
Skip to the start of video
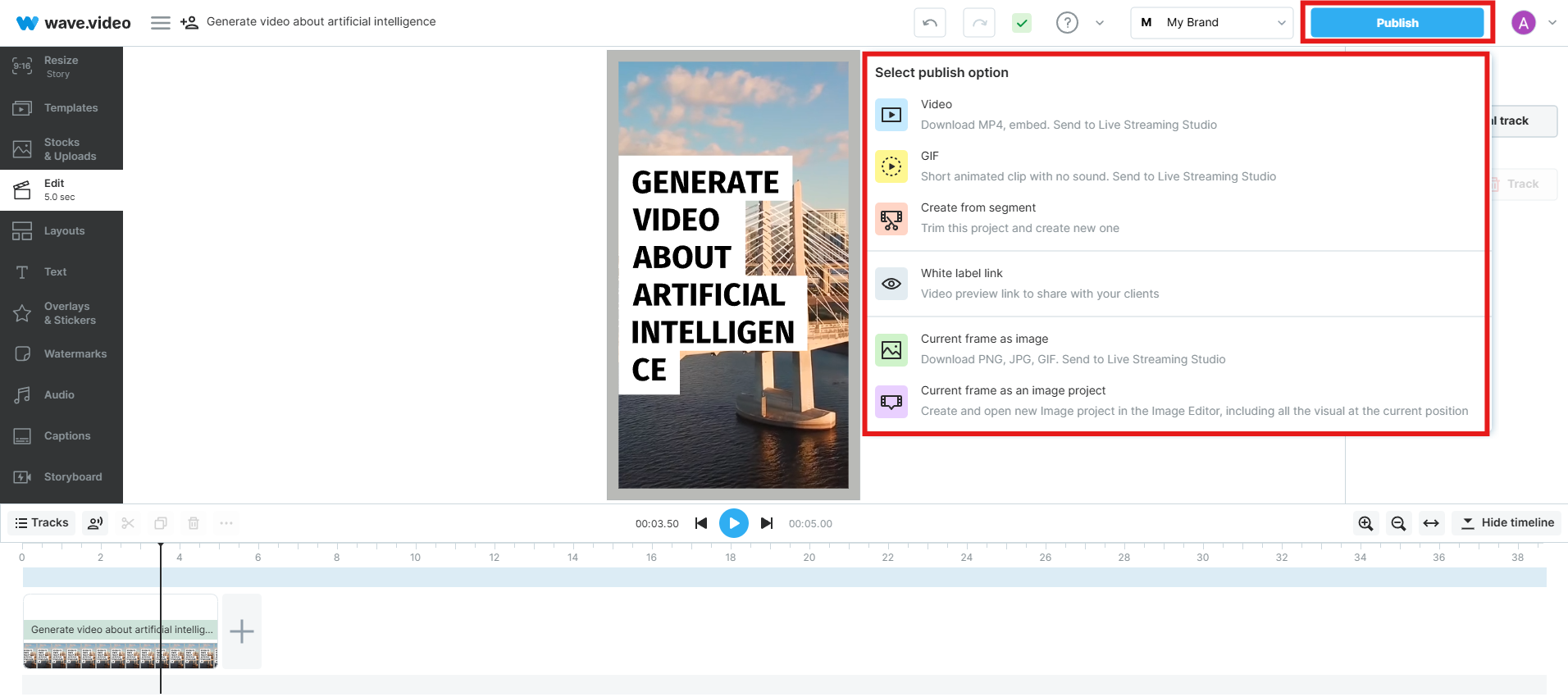tap(701, 523)
